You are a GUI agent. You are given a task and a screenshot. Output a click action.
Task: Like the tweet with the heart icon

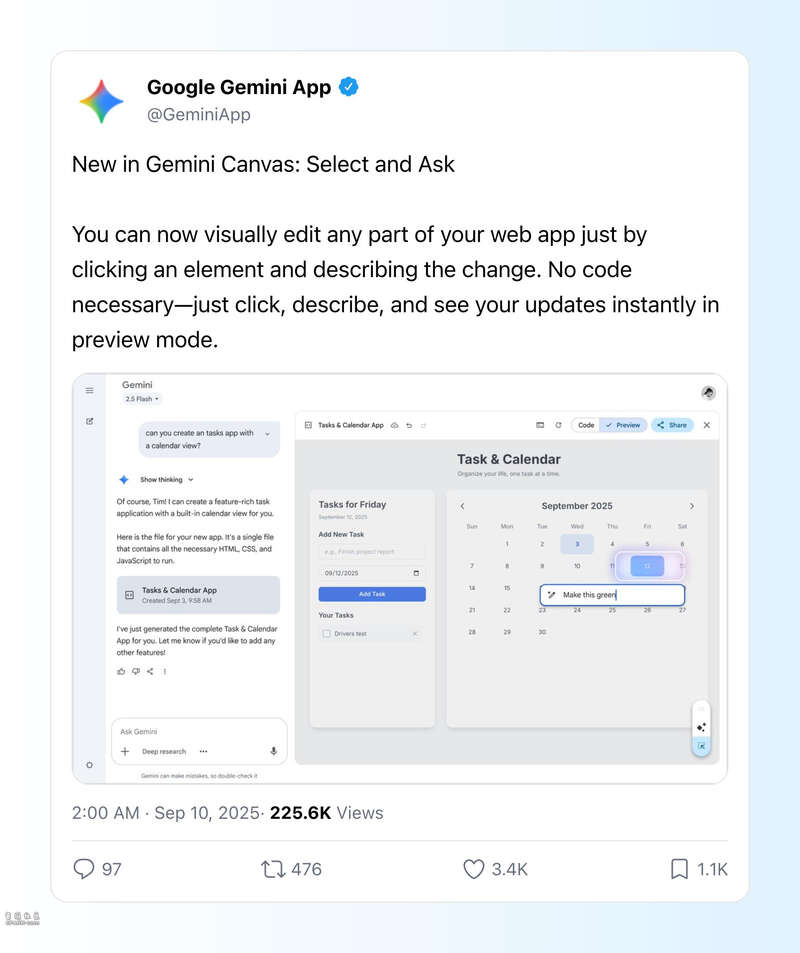(x=474, y=869)
